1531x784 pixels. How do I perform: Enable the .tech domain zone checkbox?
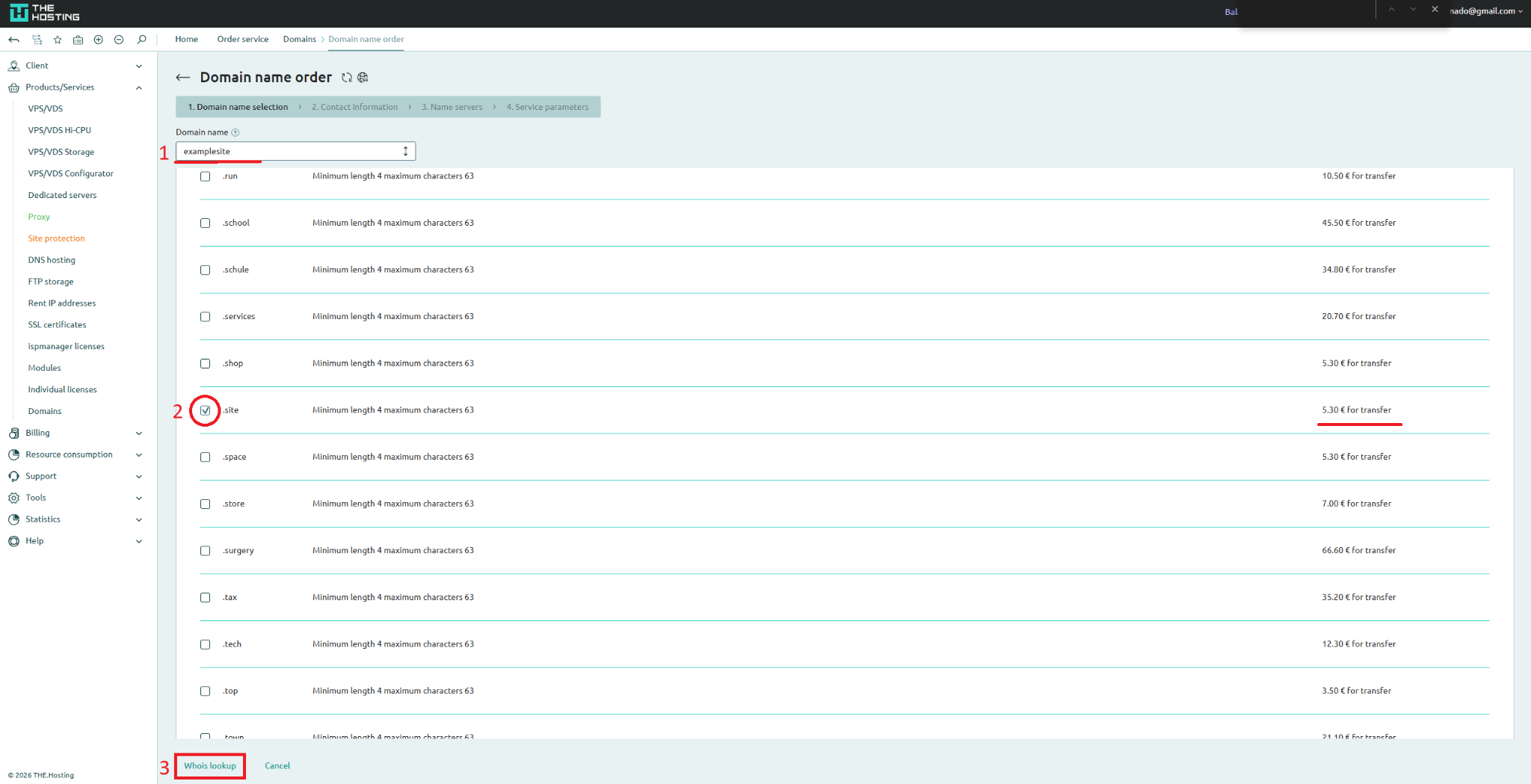click(205, 644)
